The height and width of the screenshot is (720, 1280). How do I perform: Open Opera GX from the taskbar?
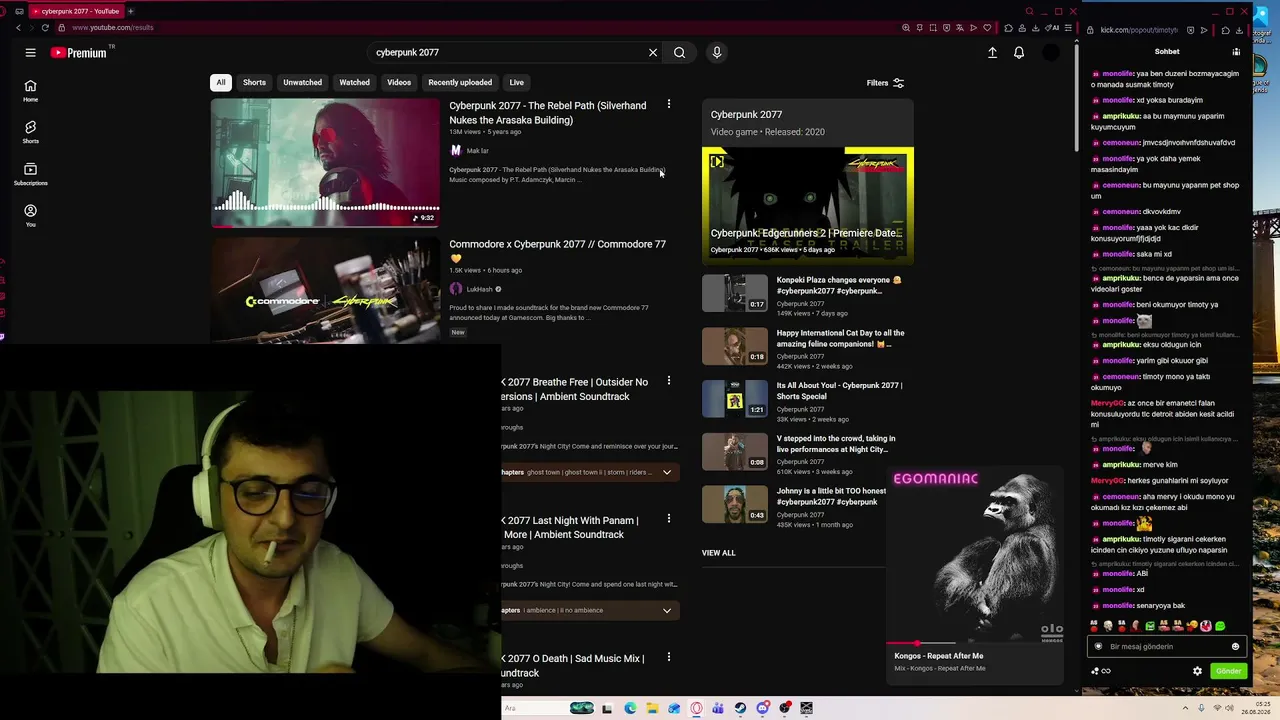(696, 708)
